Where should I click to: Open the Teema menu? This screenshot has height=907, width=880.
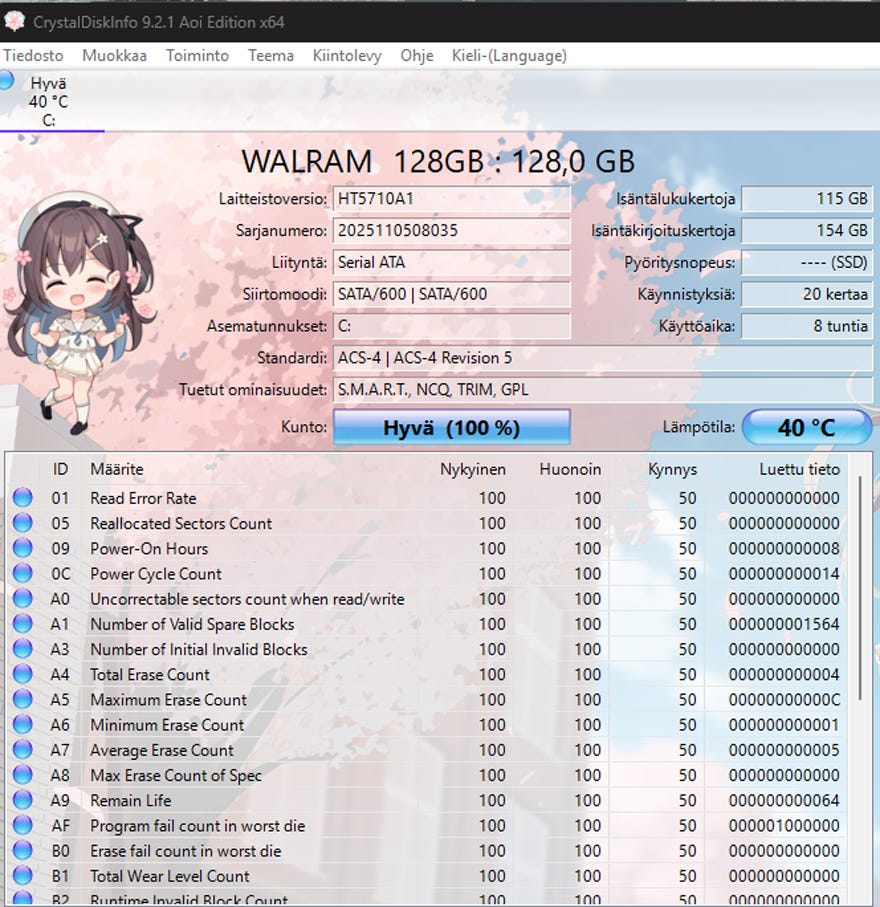coord(271,56)
